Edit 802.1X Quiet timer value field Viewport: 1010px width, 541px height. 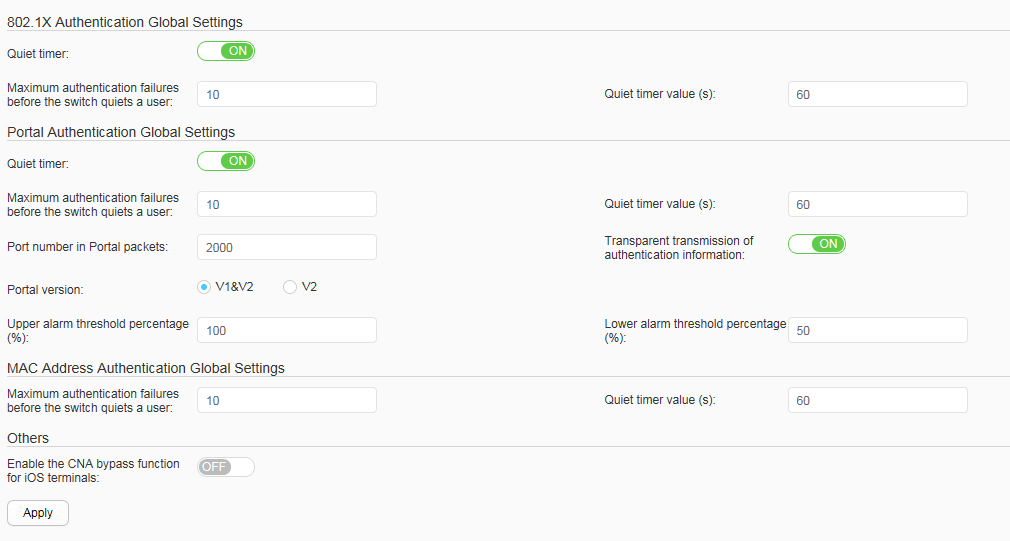[877, 94]
